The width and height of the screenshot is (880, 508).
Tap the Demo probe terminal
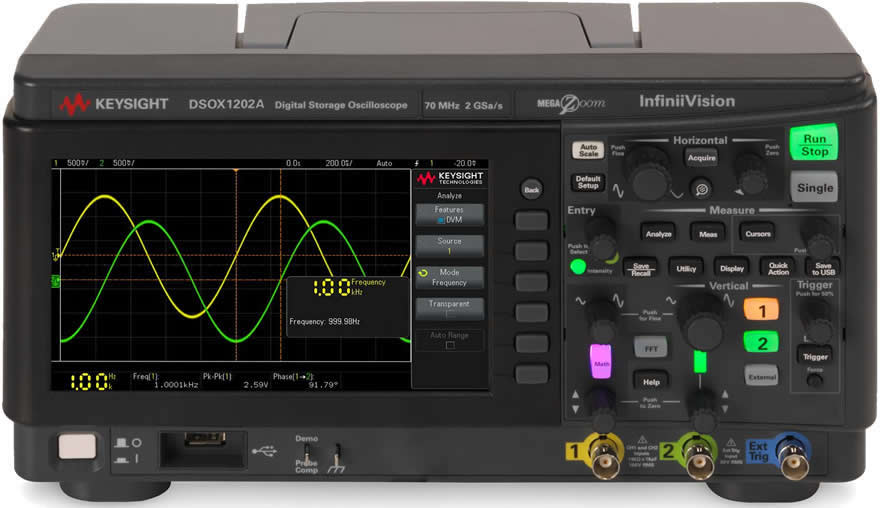tap(306, 452)
